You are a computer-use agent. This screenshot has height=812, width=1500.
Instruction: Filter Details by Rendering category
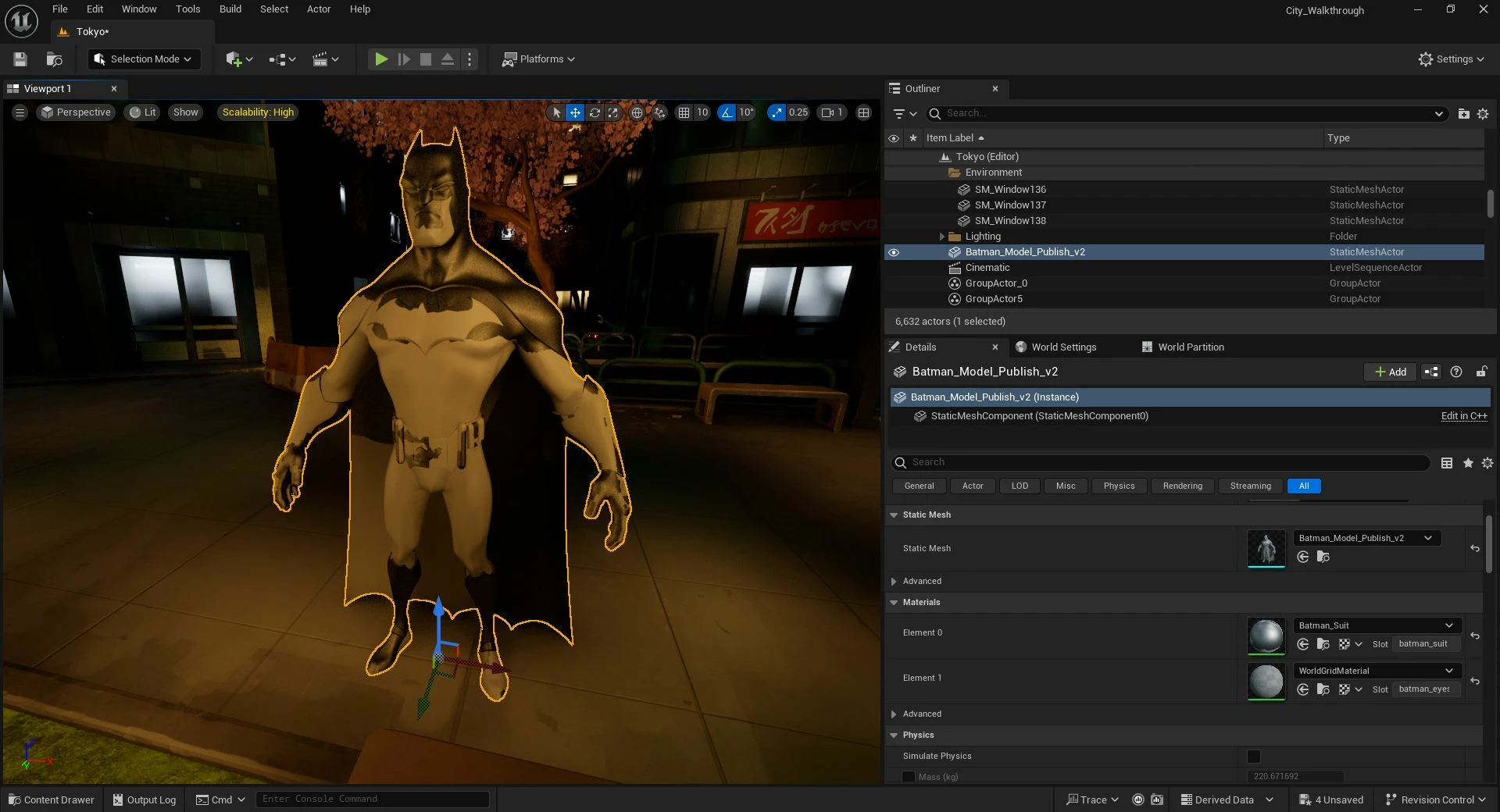(x=1182, y=486)
